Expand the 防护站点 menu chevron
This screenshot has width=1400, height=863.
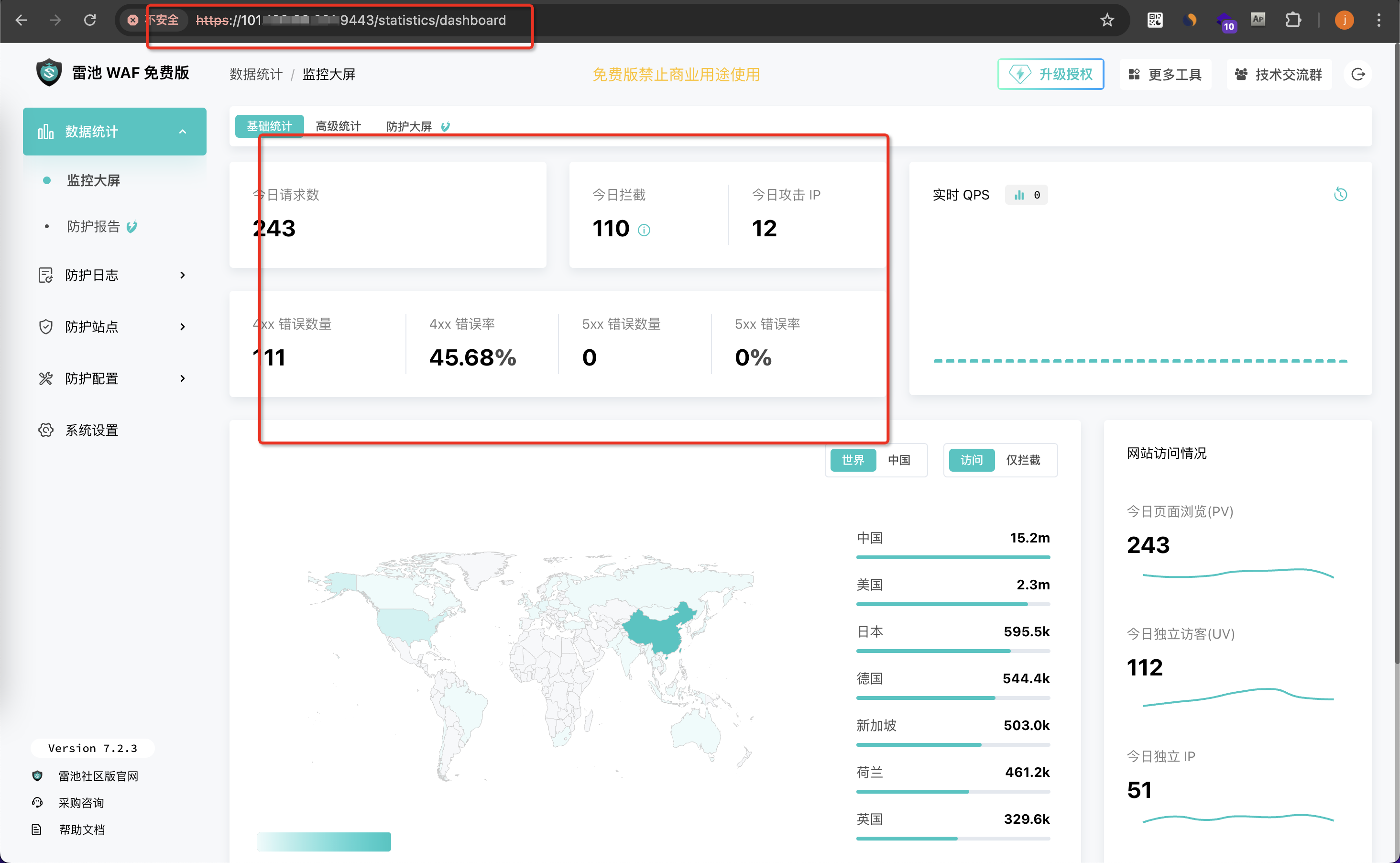pos(183,326)
